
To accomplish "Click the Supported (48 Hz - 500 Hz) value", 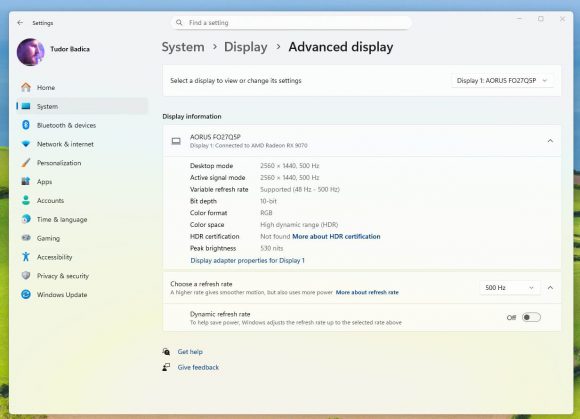I will click(300, 189).
